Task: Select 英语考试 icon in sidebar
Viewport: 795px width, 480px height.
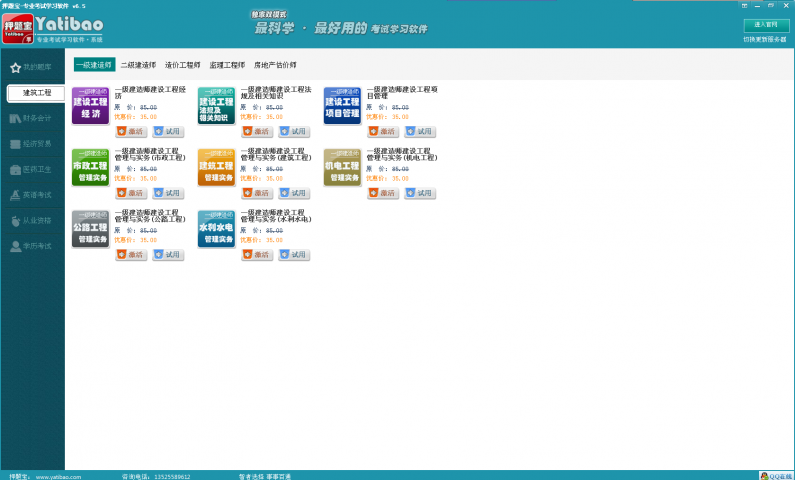Action: coord(15,195)
